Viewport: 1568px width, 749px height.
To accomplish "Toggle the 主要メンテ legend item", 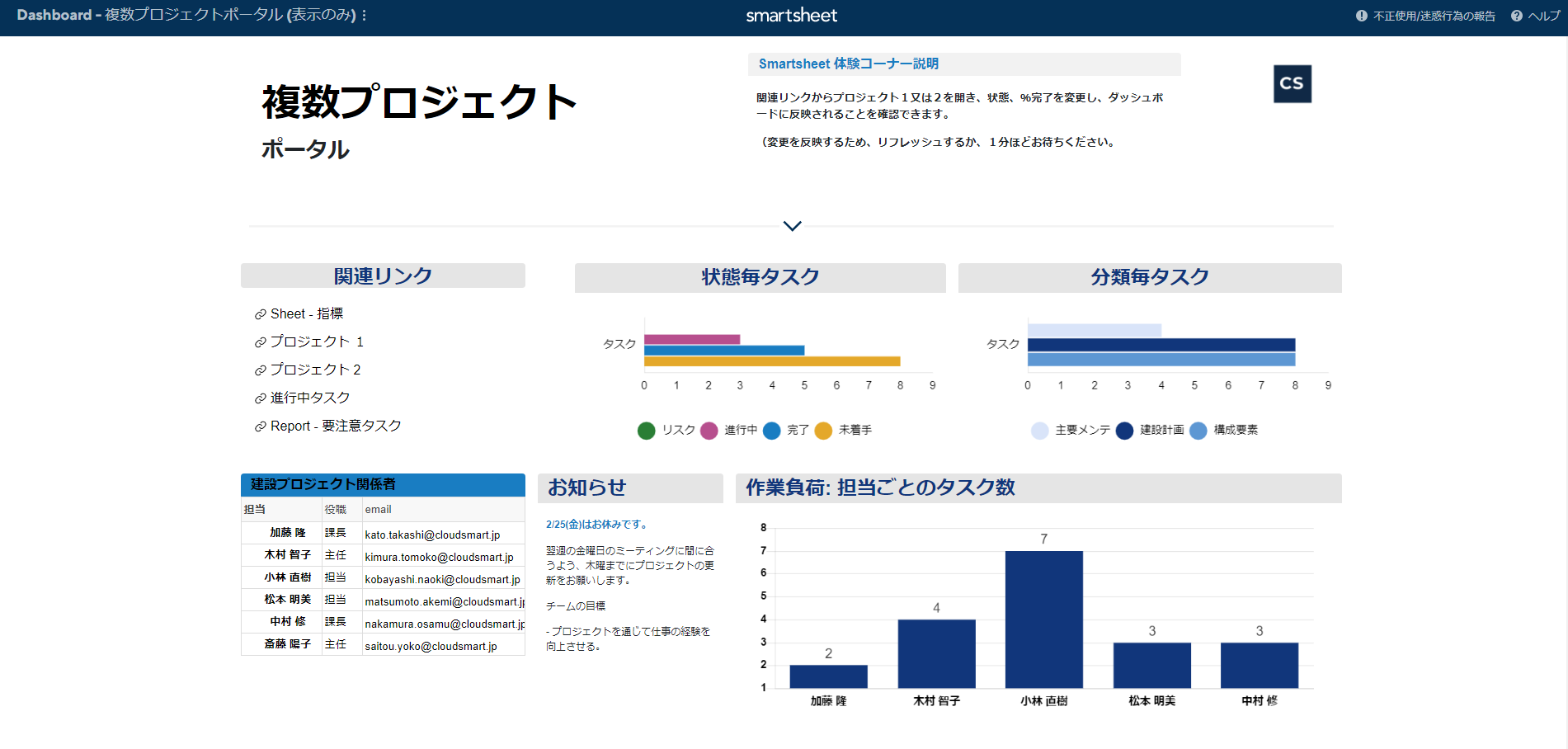I will (1039, 430).
